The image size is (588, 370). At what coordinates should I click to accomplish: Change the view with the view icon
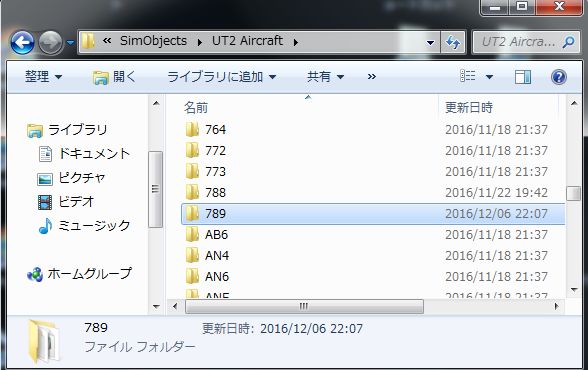[468, 76]
